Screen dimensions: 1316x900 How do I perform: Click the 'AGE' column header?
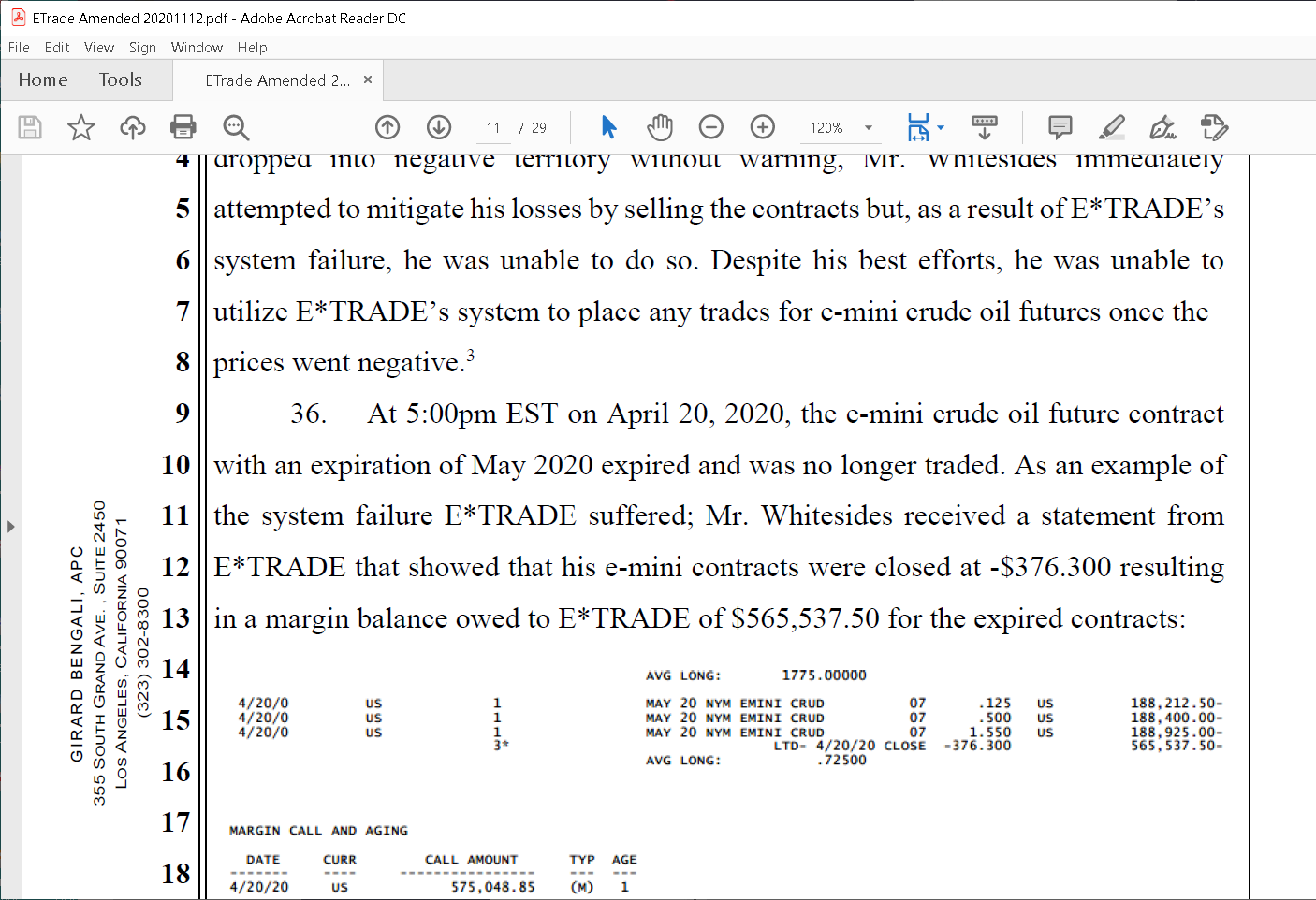click(624, 860)
